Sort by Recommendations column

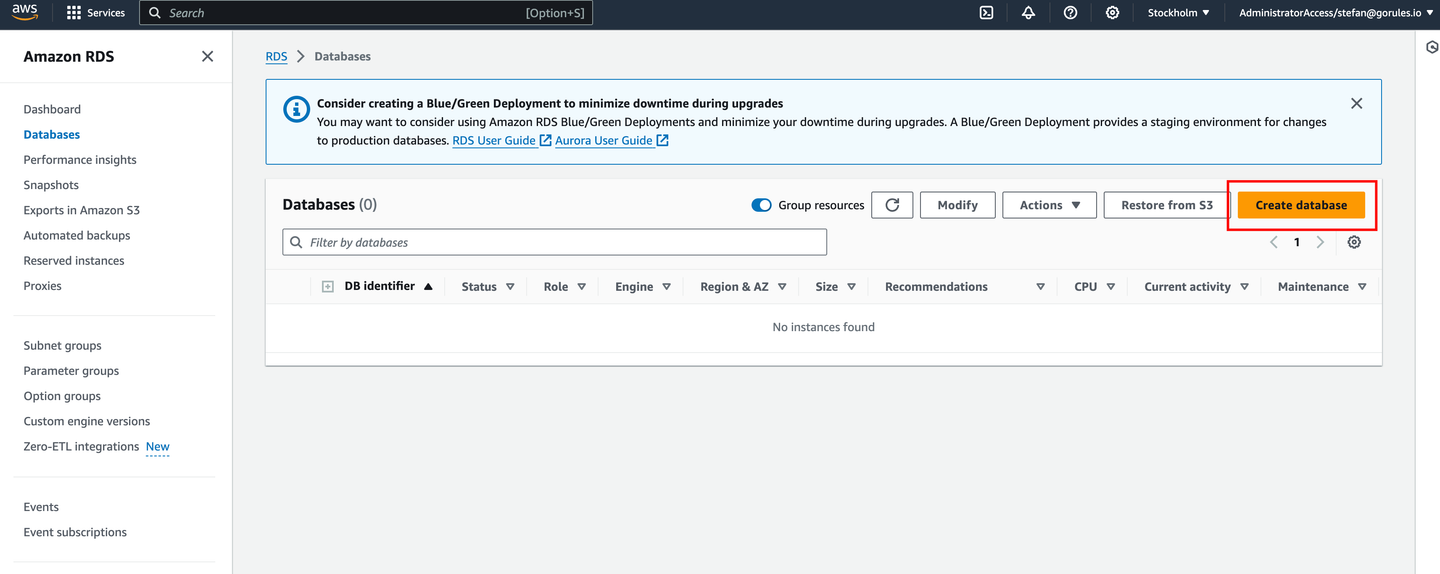click(x=965, y=287)
